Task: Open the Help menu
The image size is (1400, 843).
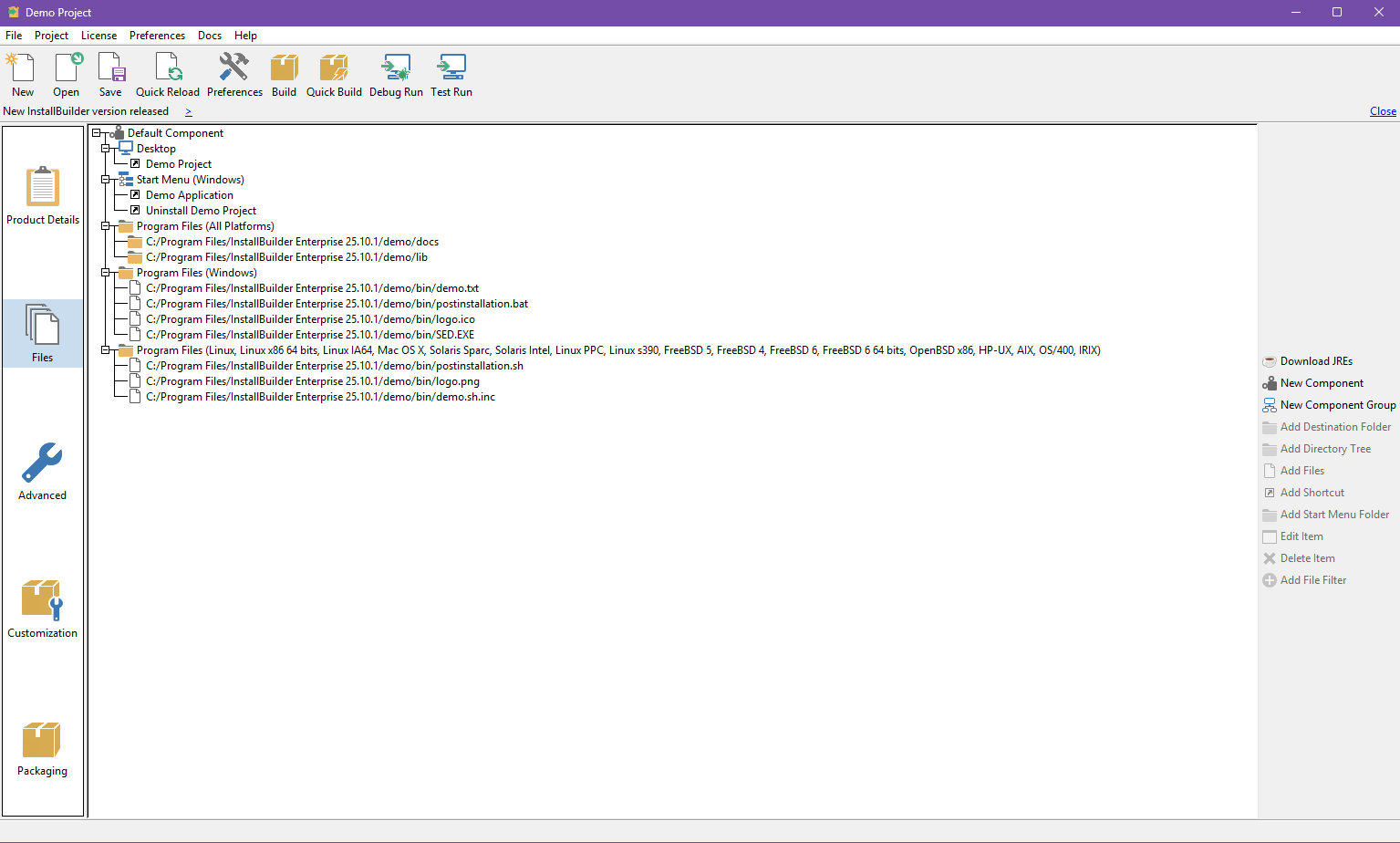Action: pos(245,36)
